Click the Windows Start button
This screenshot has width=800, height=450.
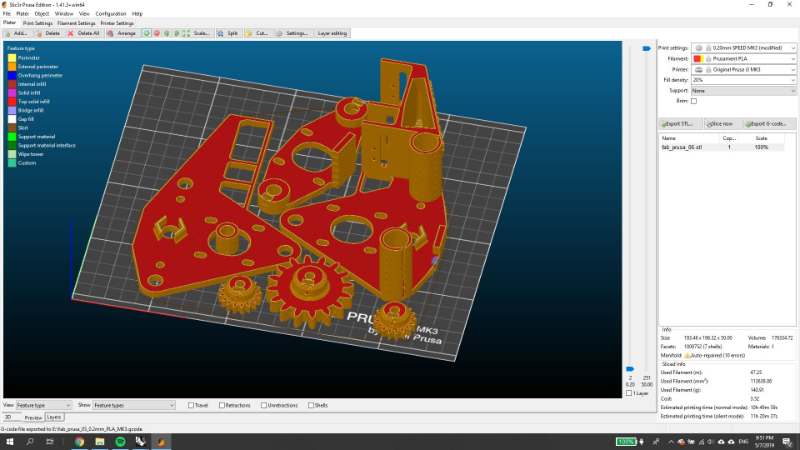pos(10,442)
